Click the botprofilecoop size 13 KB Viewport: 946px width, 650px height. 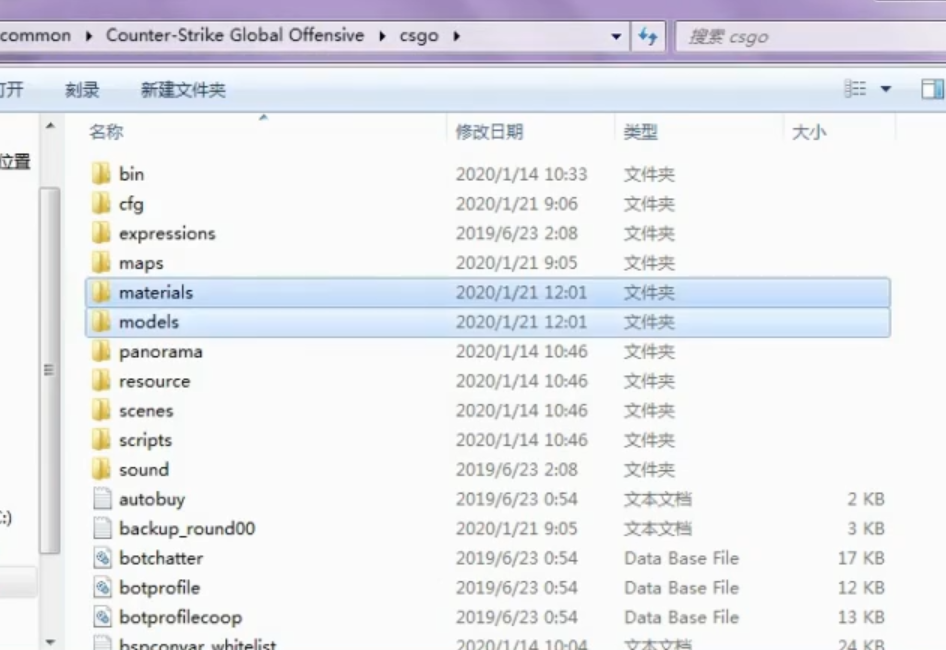pyautogui.click(x=861, y=617)
